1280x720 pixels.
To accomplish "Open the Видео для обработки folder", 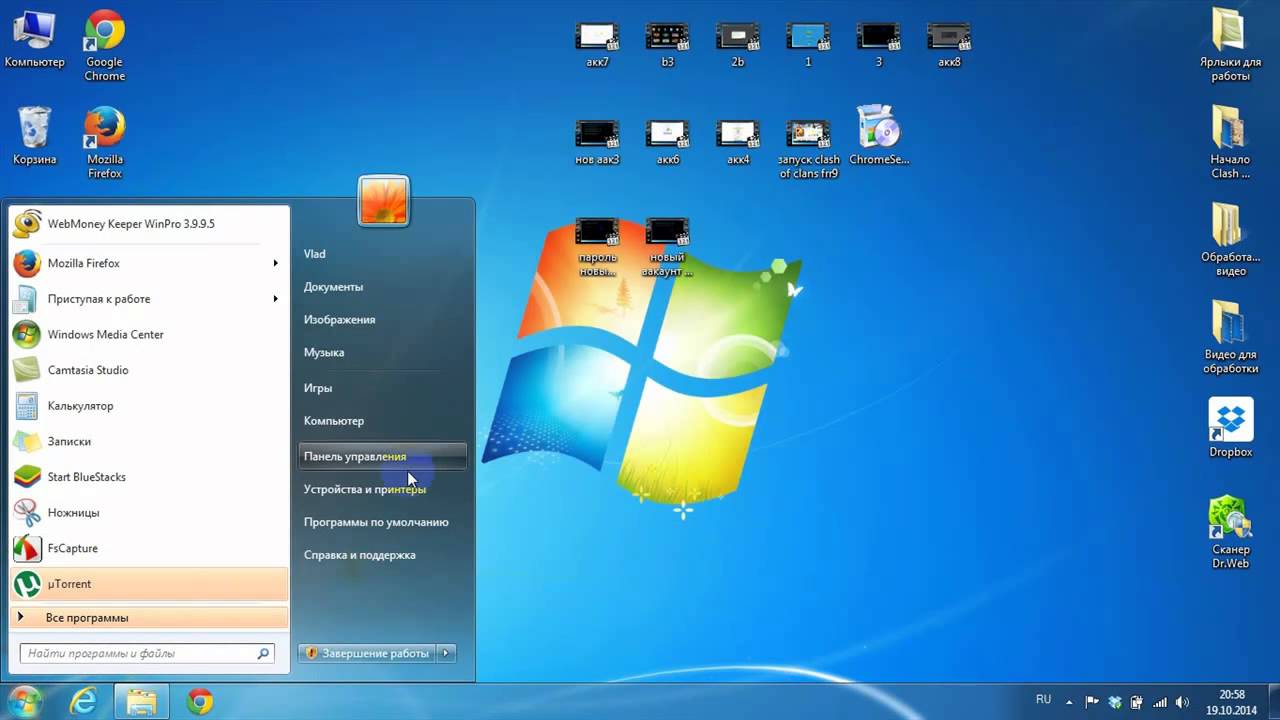I will click(1230, 338).
